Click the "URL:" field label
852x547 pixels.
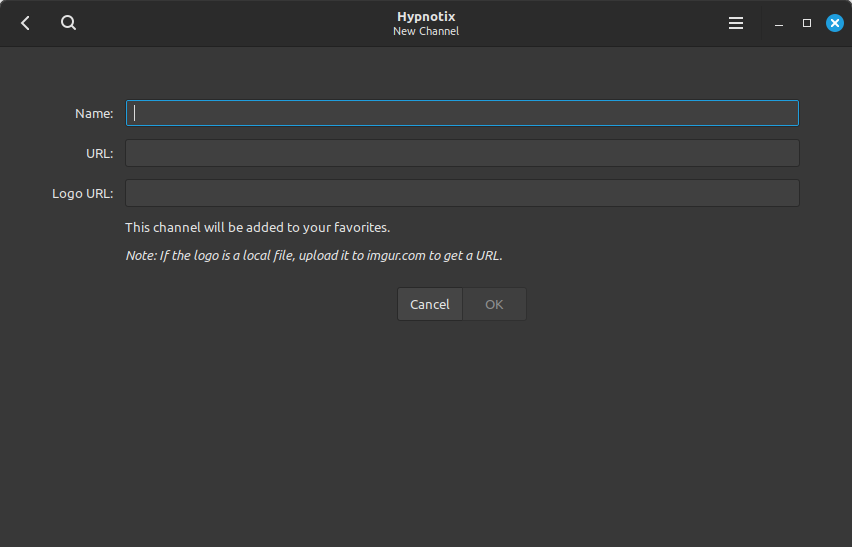coord(99,154)
